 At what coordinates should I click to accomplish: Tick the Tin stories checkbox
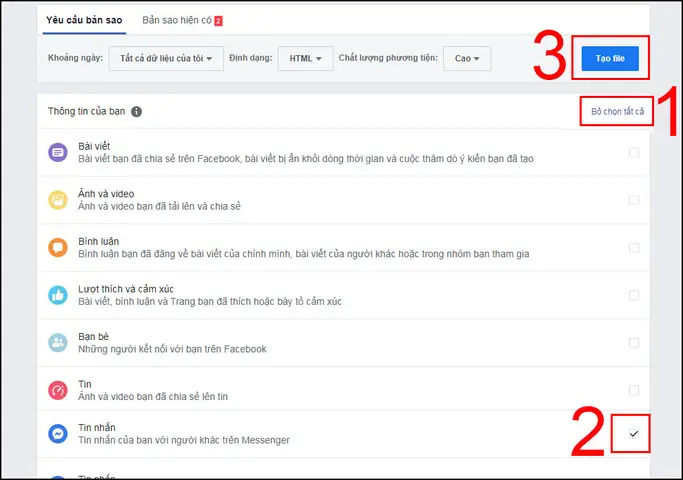pyautogui.click(x=634, y=390)
